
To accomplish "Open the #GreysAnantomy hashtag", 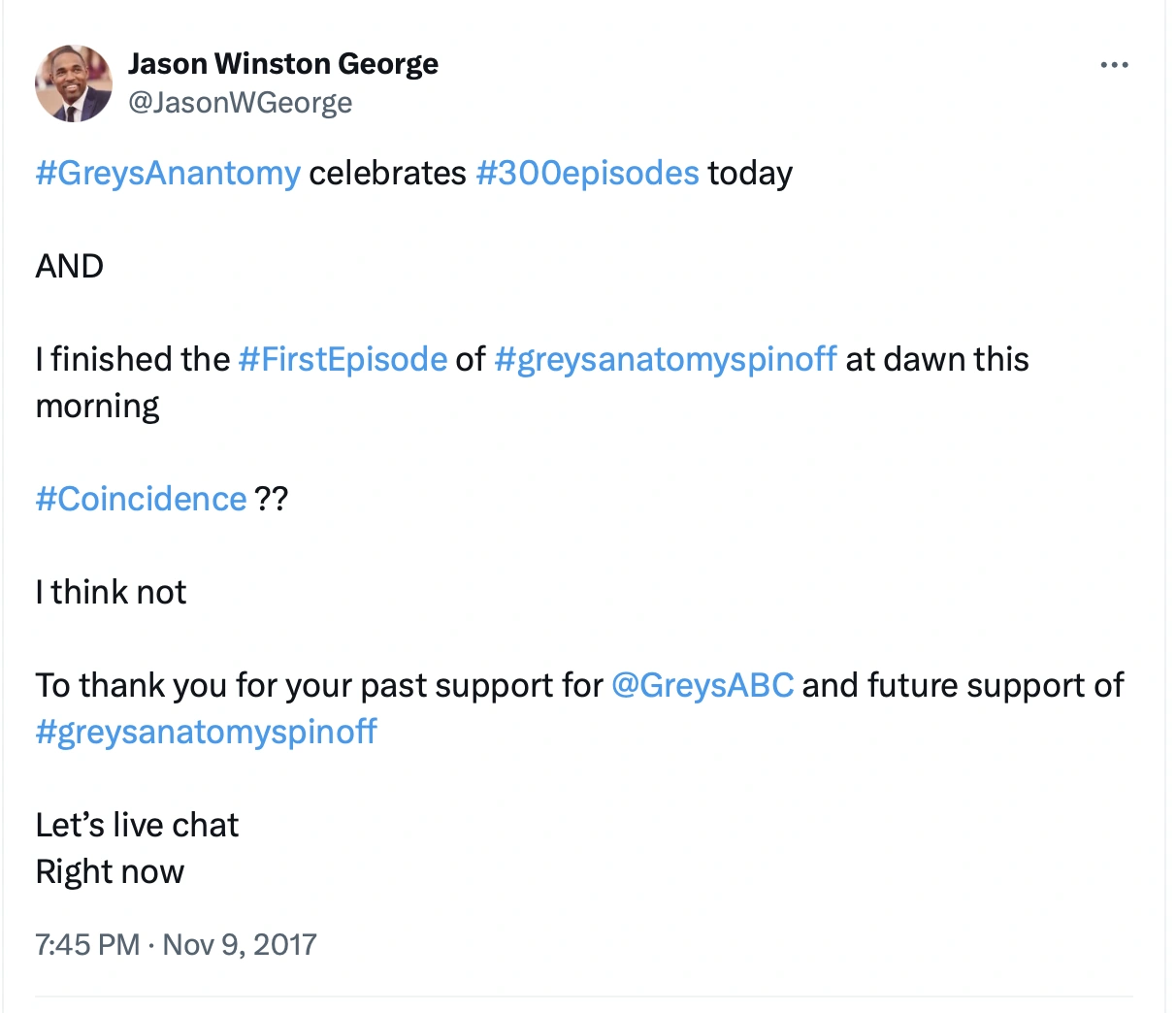I will (x=168, y=173).
